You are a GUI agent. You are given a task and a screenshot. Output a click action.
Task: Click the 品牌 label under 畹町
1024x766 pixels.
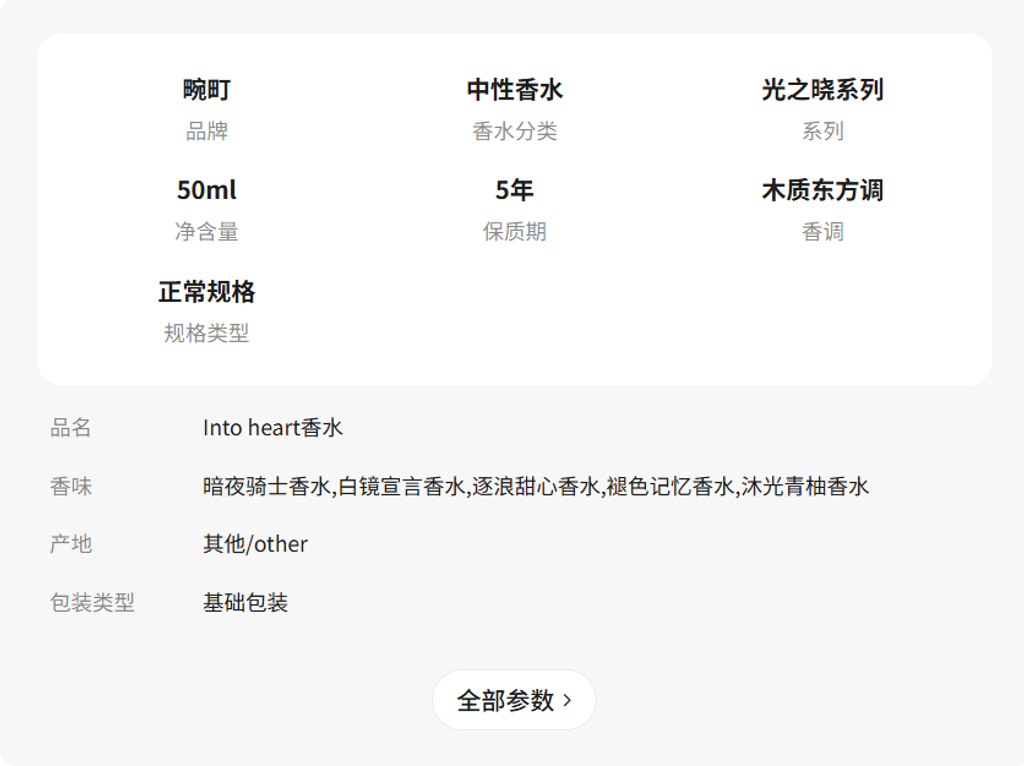point(207,131)
